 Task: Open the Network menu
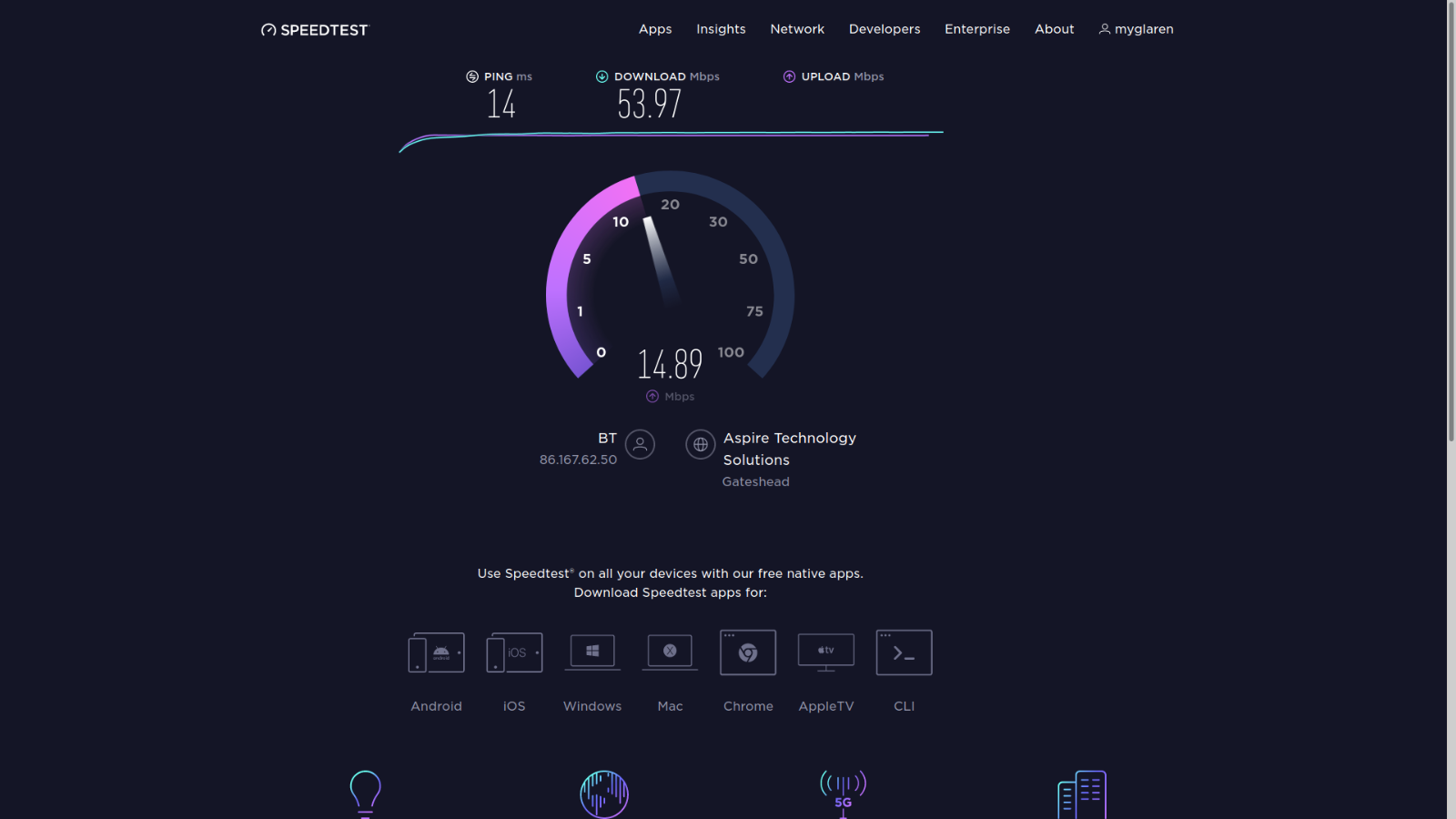click(797, 29)
